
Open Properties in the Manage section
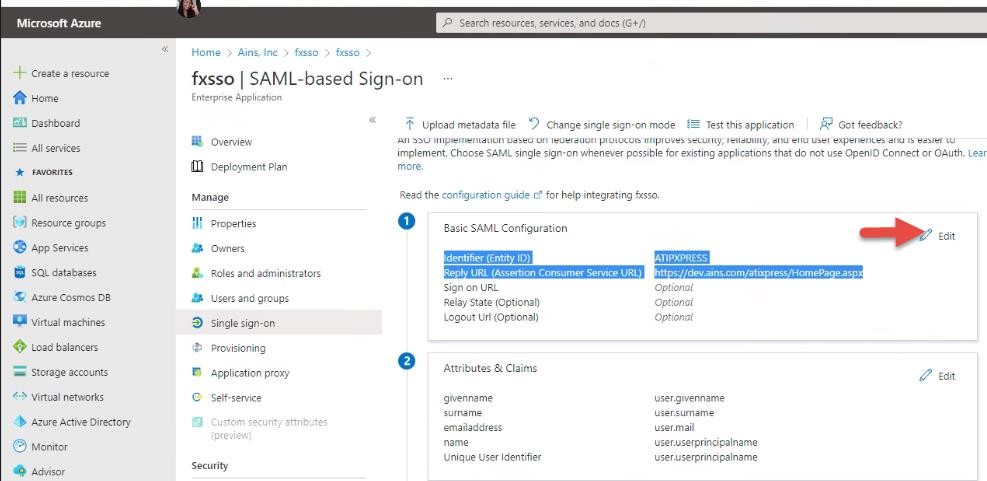pyautogui.click(x=234, y=224)
